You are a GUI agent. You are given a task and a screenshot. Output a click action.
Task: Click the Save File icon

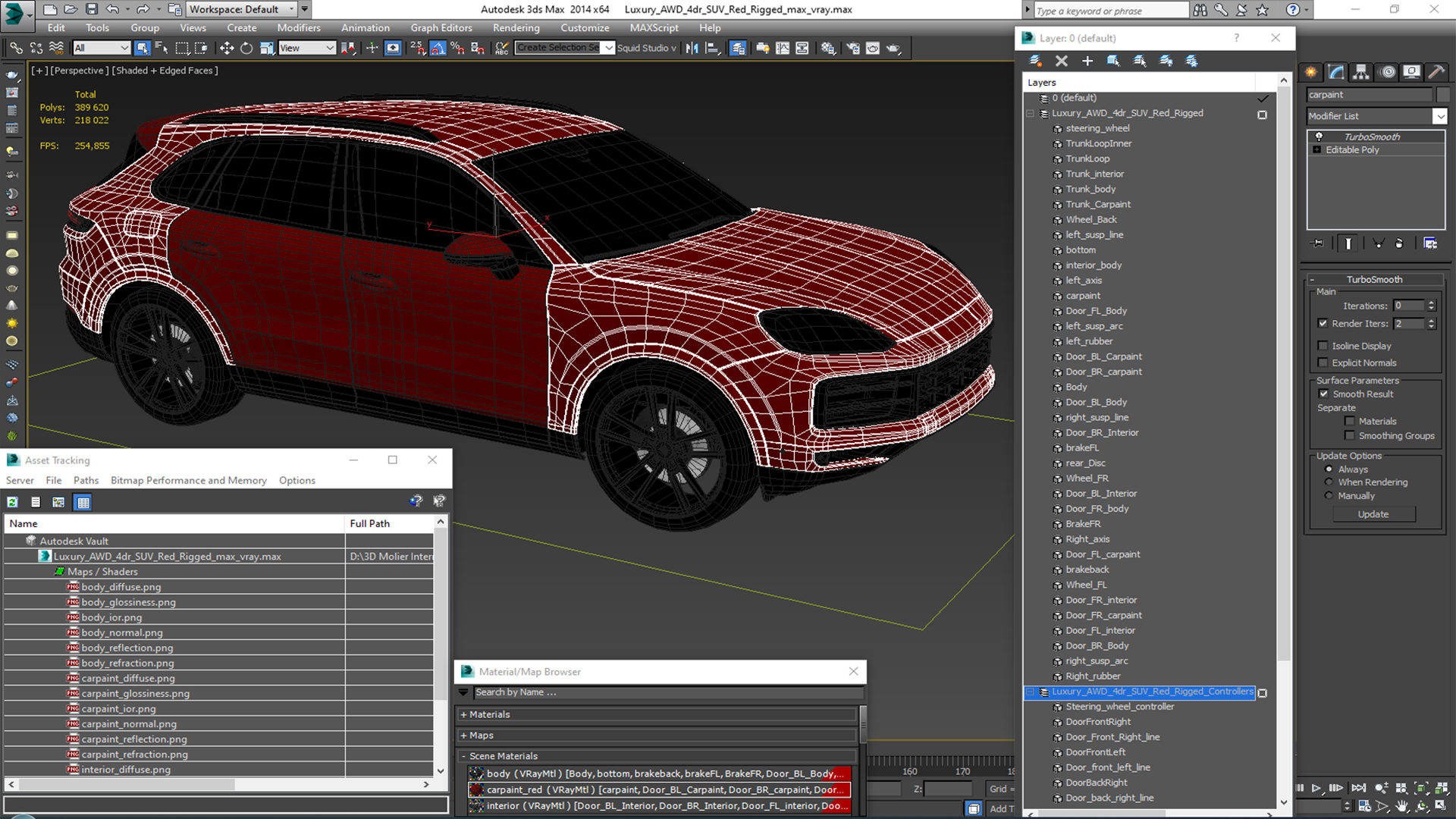coord(91,9)
